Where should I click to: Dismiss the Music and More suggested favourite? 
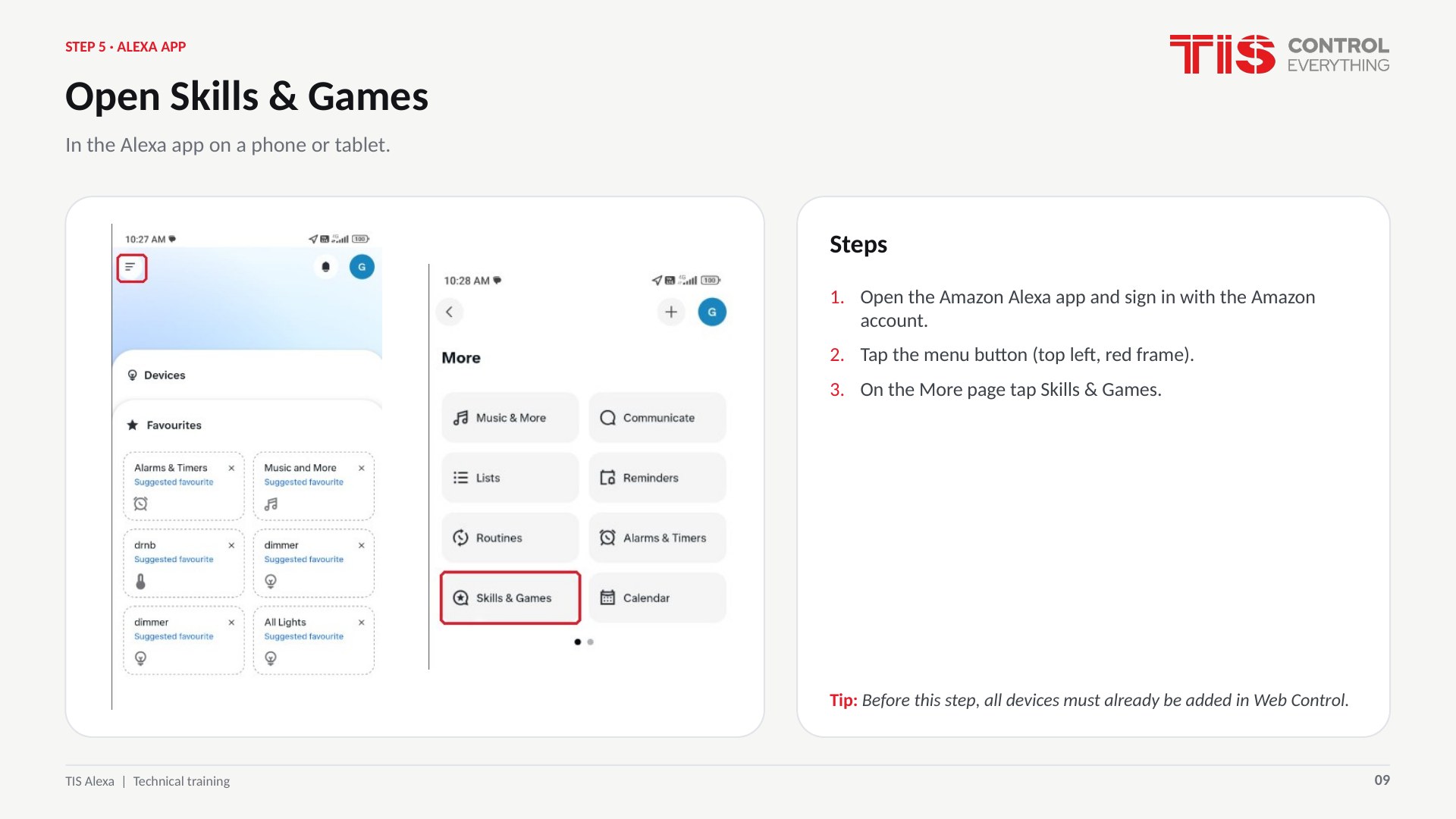click(362, 468)
